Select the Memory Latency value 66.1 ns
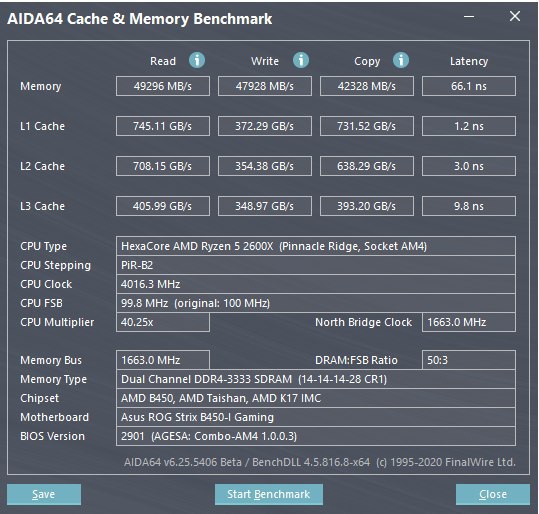The width and height of the screenshot is (539, 514). coord(469,86)
